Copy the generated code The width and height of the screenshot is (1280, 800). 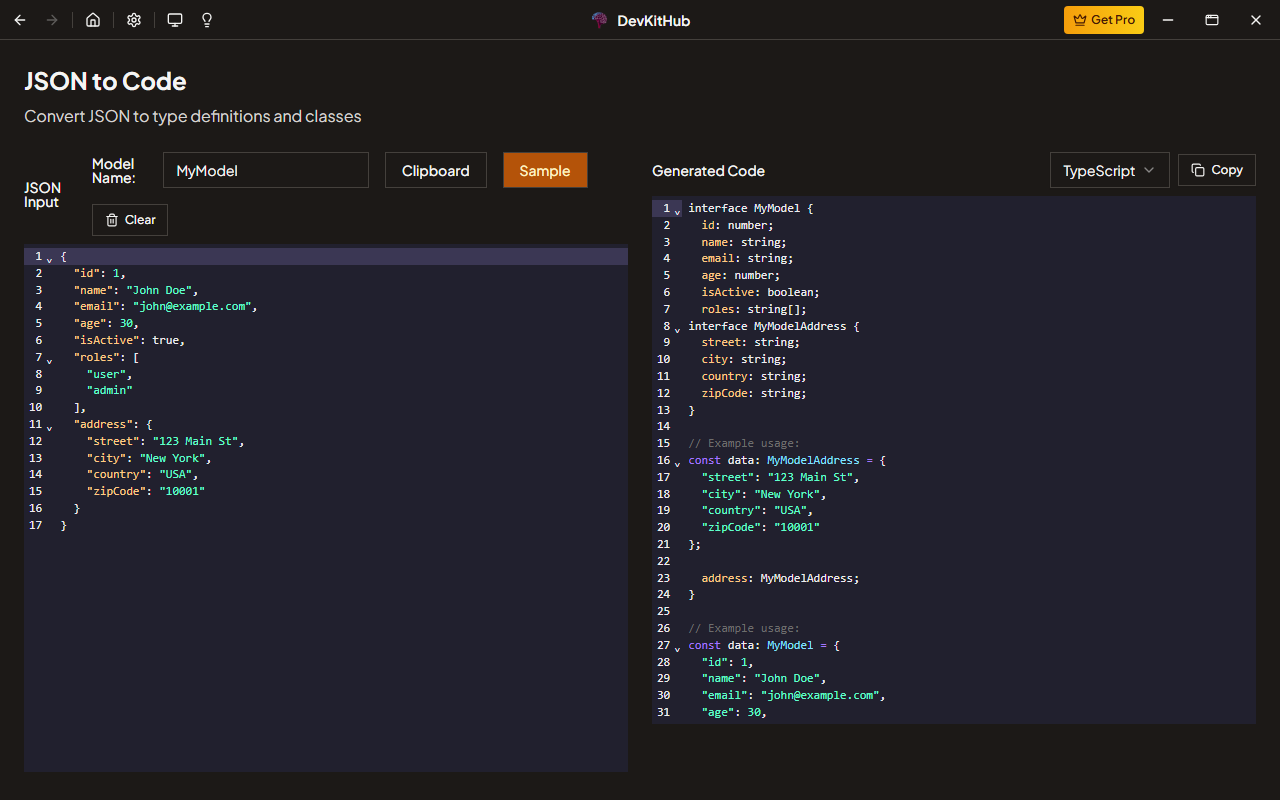[1217, 170]
